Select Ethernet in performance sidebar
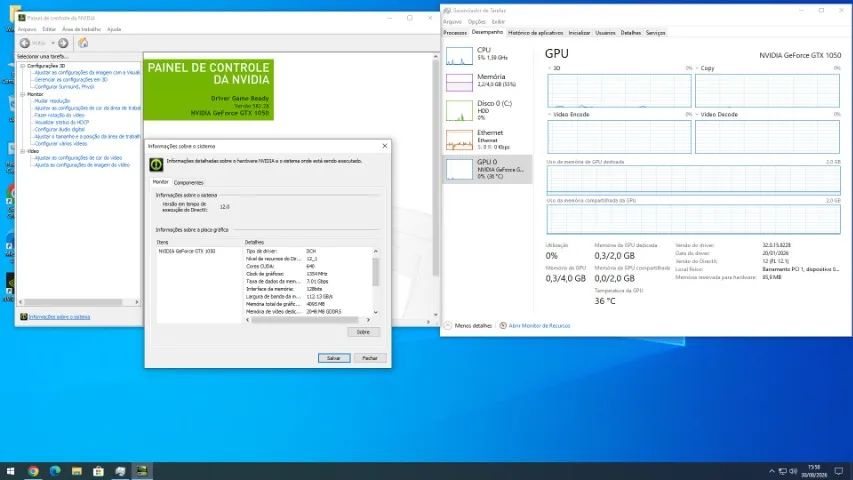 [x=487, y=140]
